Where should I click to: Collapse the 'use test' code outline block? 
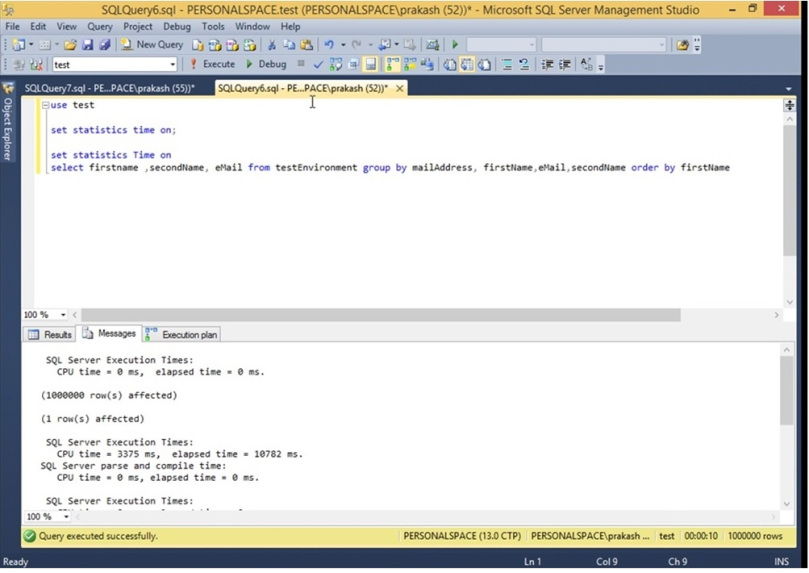point(46,105)
